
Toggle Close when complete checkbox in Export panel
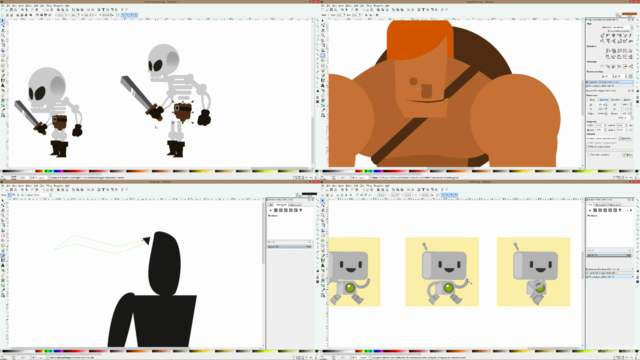click(588, 155)
